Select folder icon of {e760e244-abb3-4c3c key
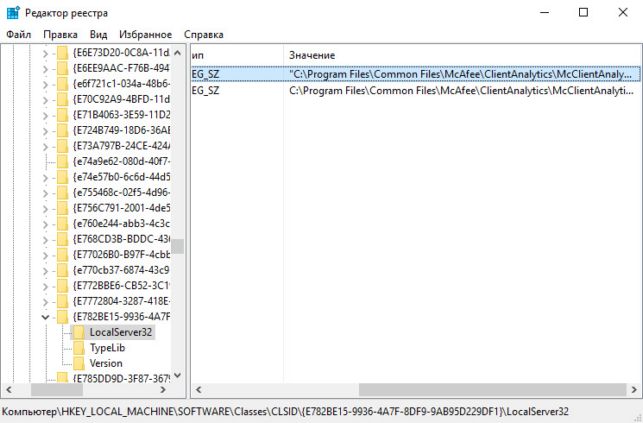Image resolution: width=643 pixels, height=423 pixels. [62, 224]
